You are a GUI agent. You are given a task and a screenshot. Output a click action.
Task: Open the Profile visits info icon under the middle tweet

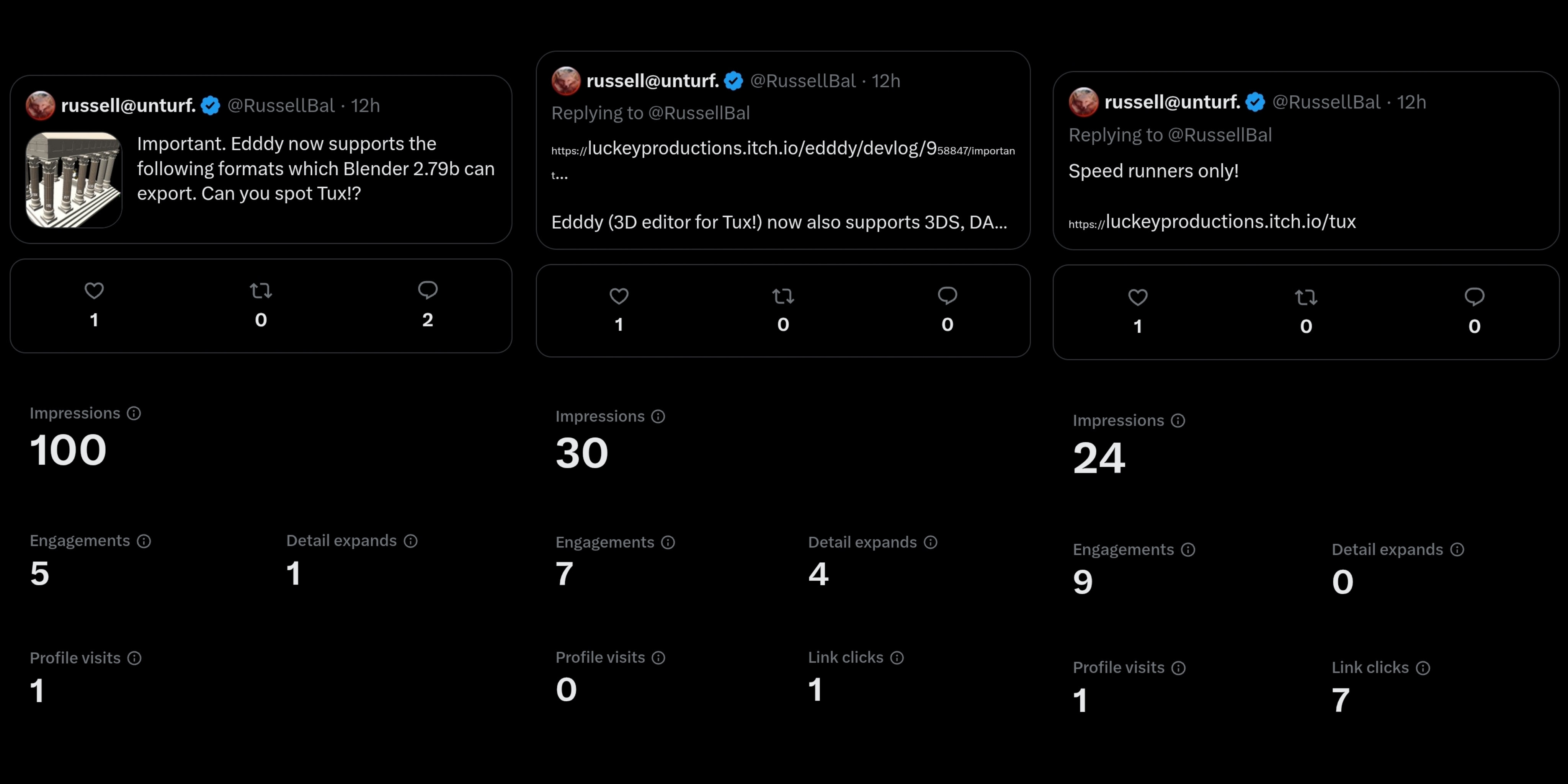659,658
